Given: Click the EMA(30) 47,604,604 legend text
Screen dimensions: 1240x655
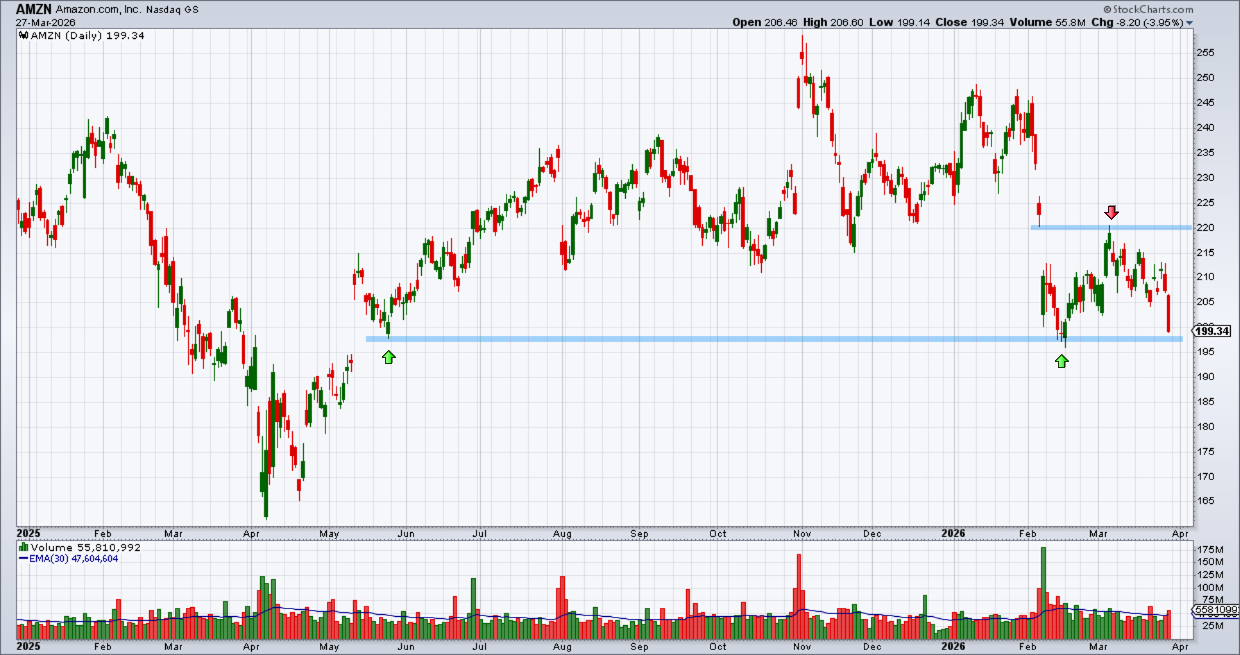Looking at the screenshot, I should point(75,559).
